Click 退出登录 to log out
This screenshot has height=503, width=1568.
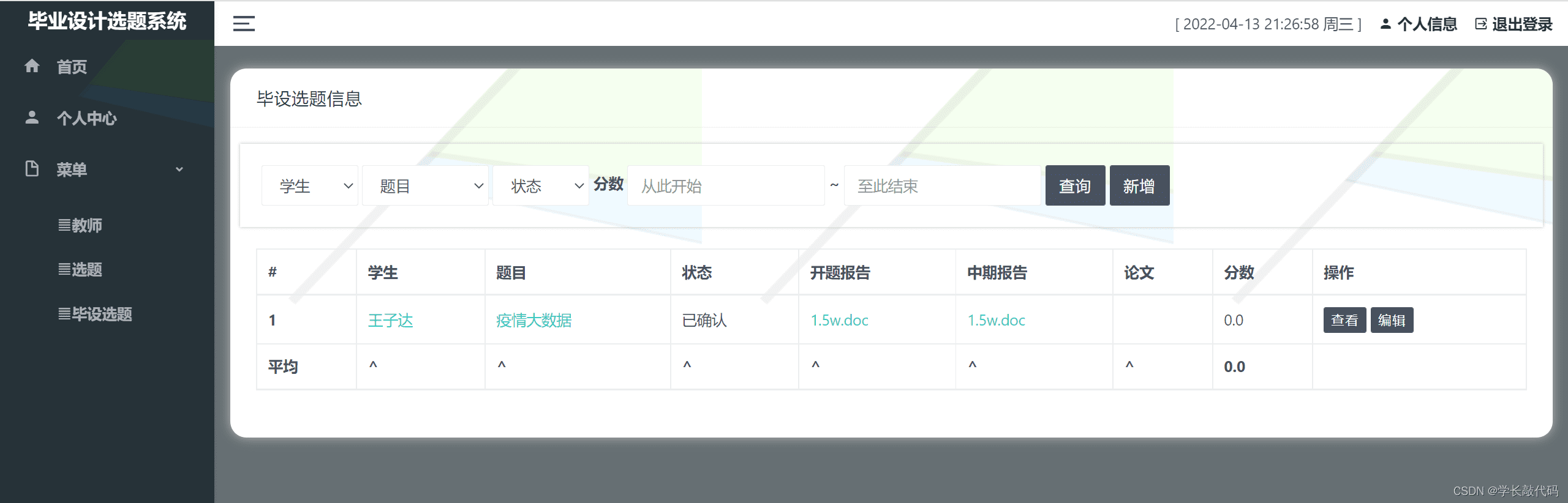pyautogui.click(x=1522, y=24)
